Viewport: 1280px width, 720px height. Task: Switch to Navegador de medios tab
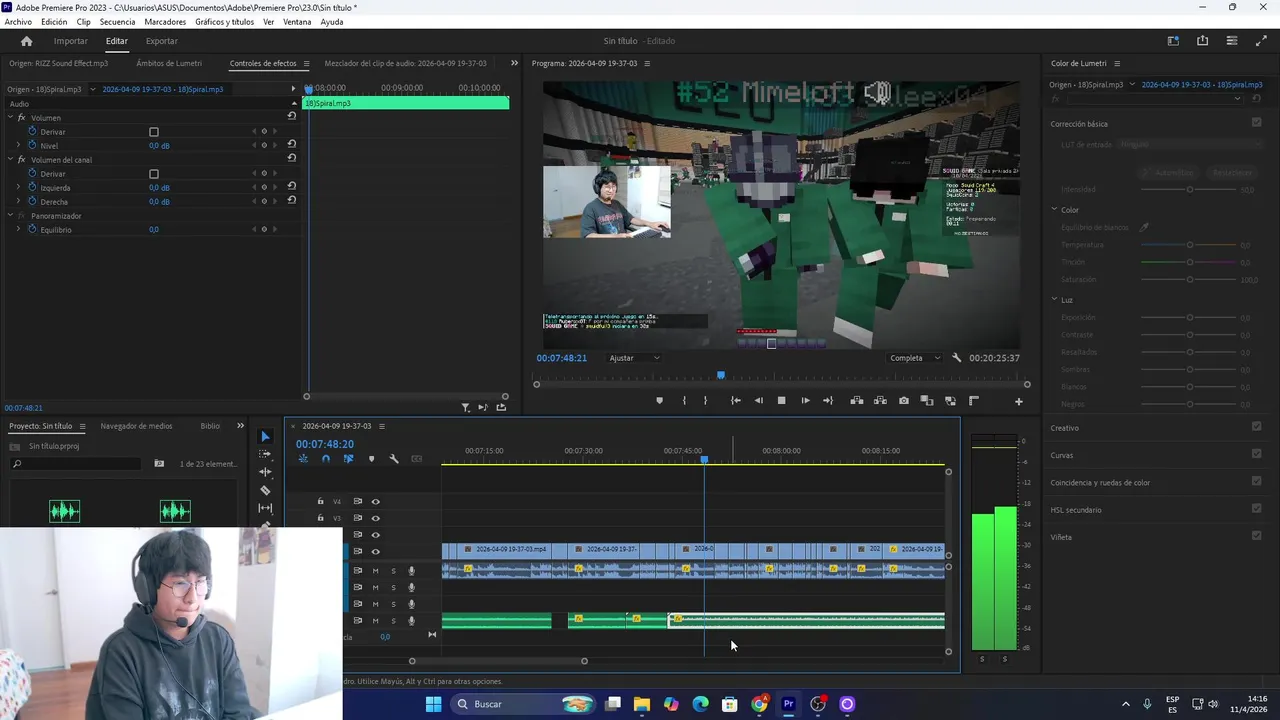click(x=136, y=426)
